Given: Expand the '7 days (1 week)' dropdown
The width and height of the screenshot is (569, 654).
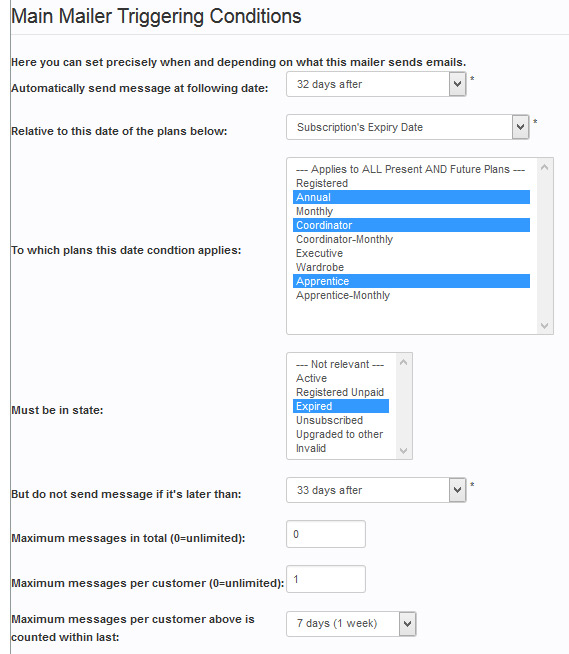Looking at the screenshot, I should click(351, 624).
